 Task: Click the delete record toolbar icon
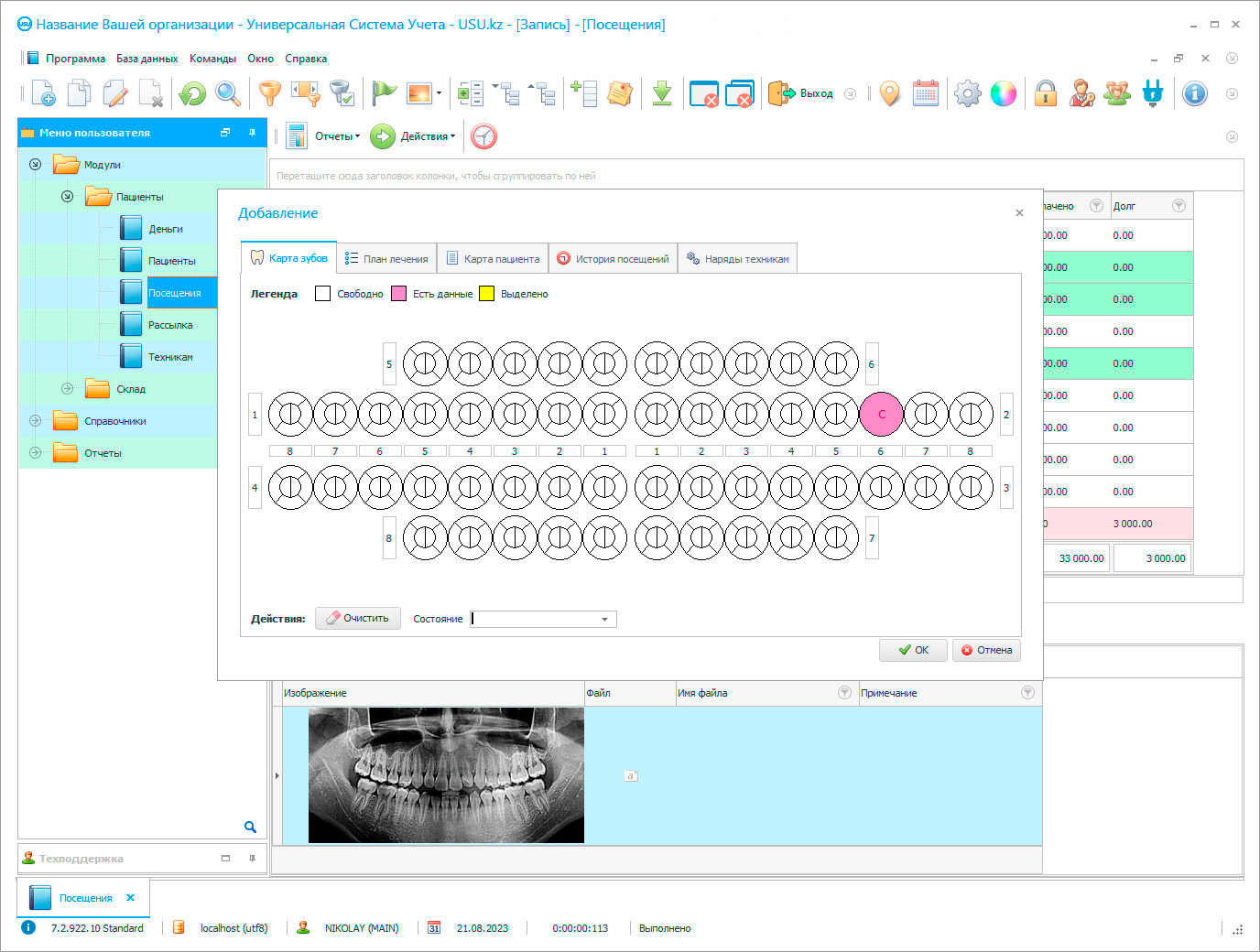point(151,93)
